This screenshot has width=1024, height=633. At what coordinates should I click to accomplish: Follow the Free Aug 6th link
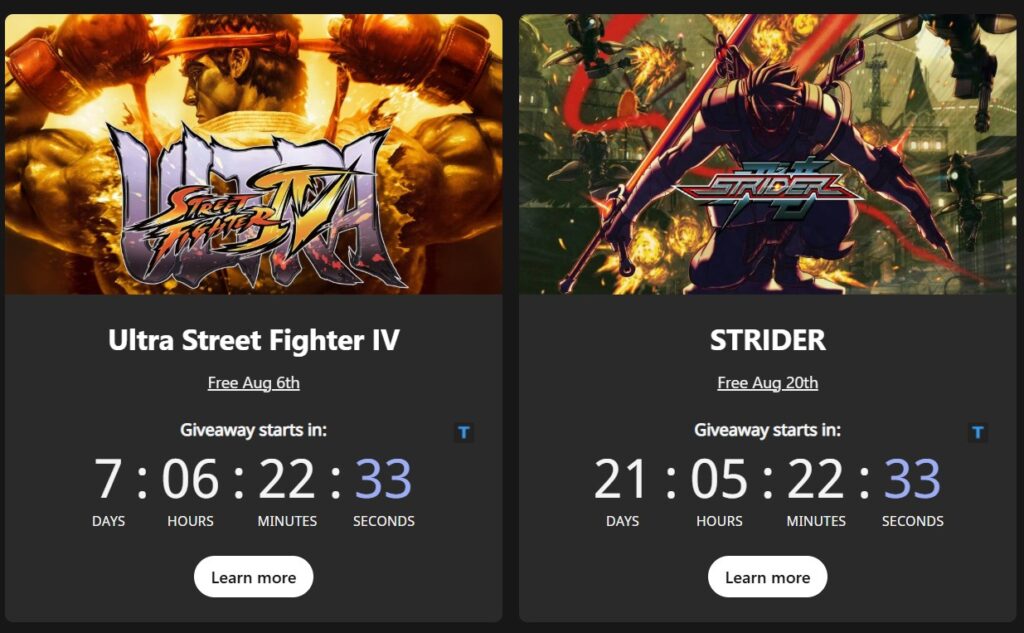tap(253, 383)
